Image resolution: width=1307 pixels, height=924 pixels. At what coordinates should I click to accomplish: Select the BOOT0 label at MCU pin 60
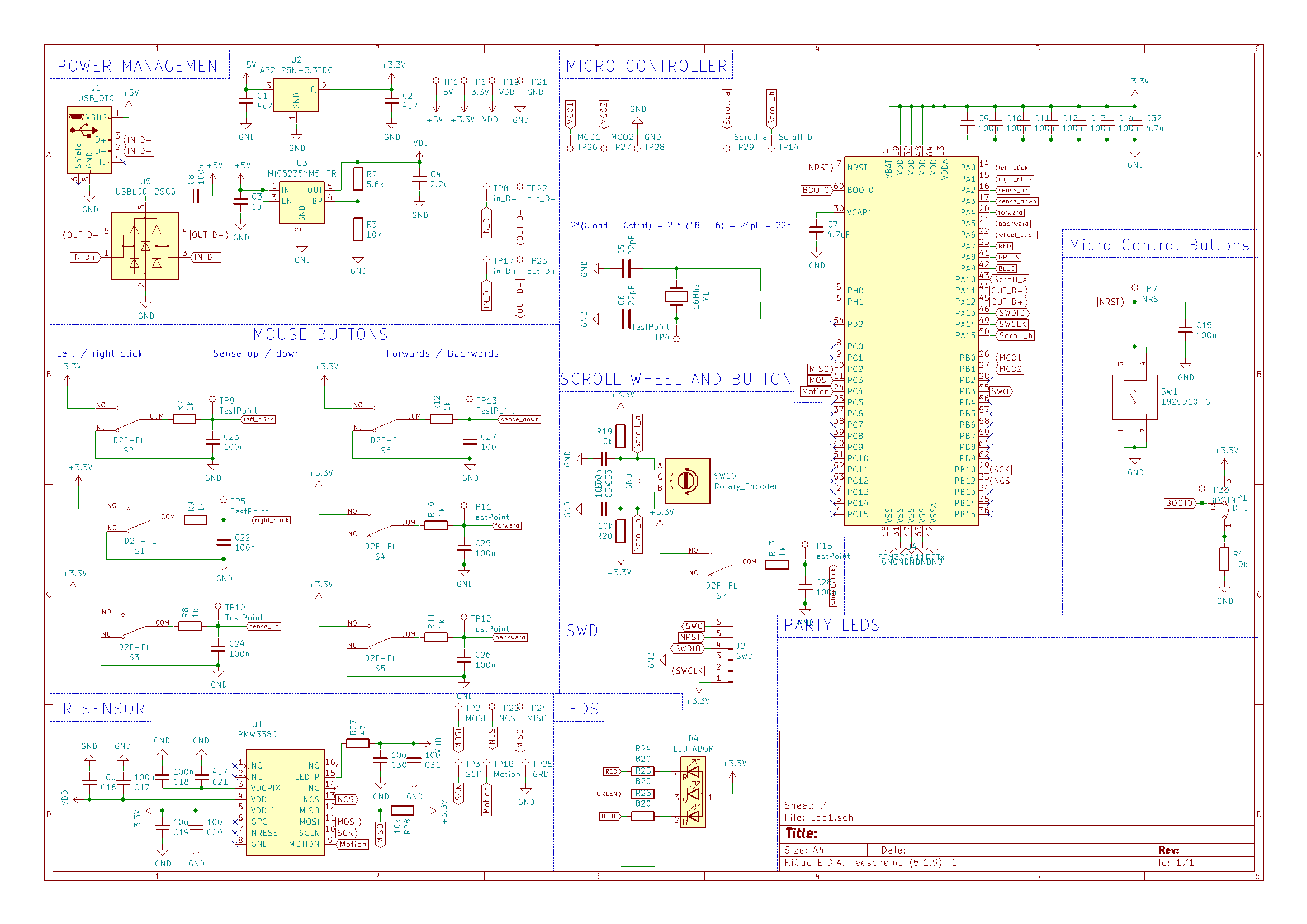coord(817,190)
